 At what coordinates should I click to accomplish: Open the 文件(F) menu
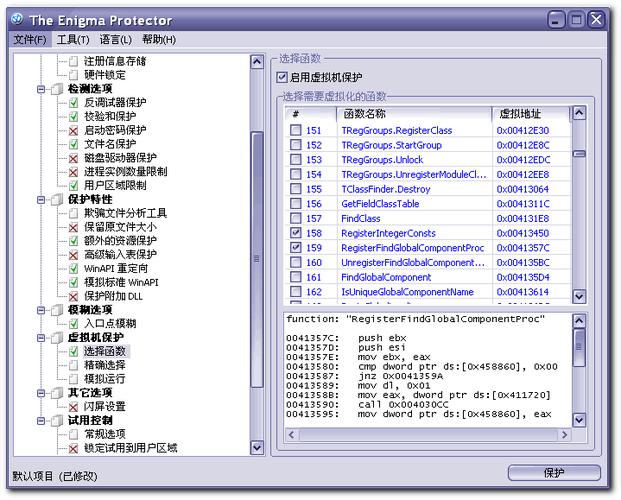pos(30,40)
